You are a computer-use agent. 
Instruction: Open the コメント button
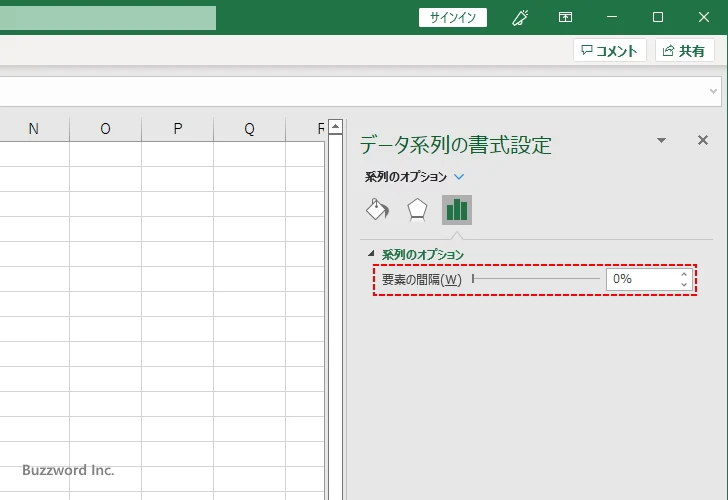610,50
